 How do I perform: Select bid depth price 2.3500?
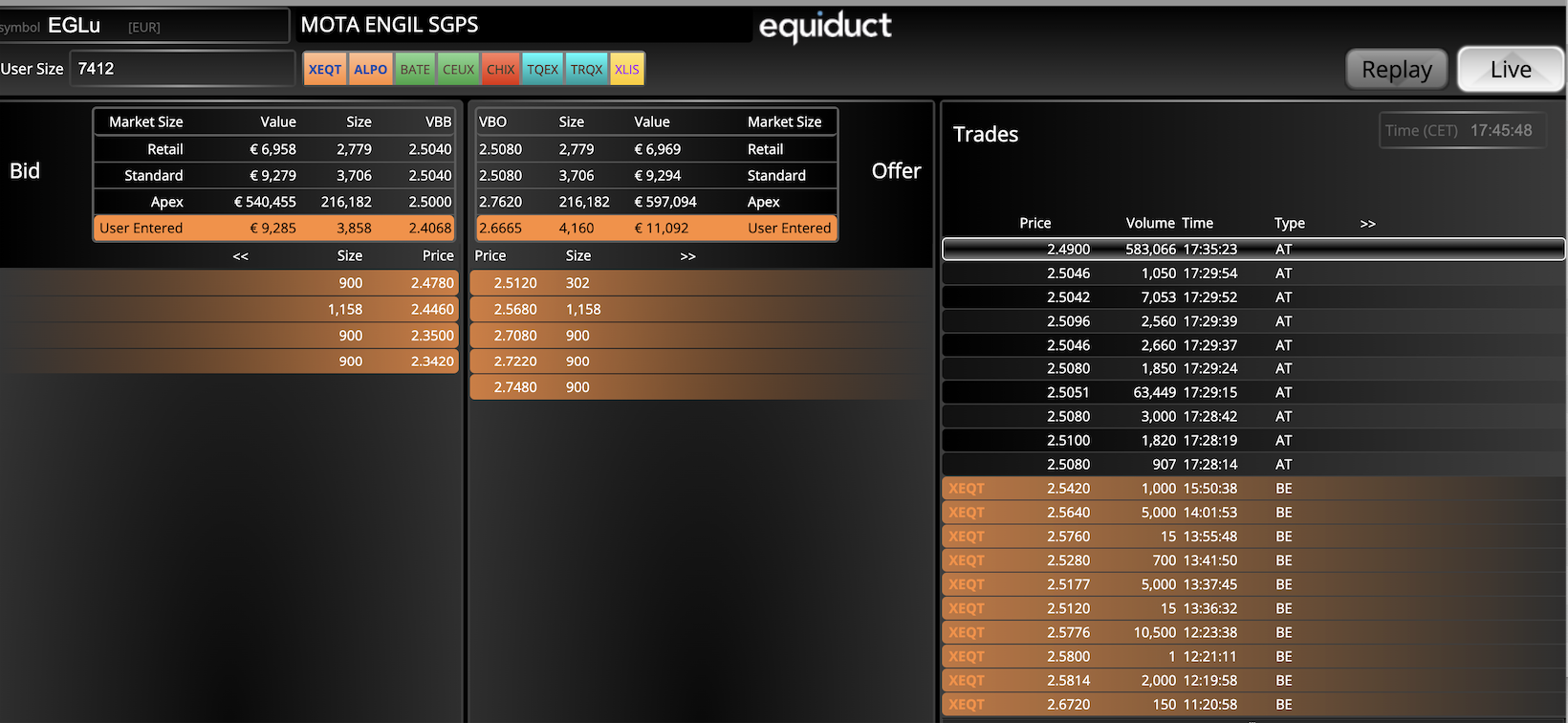point(432,336)
